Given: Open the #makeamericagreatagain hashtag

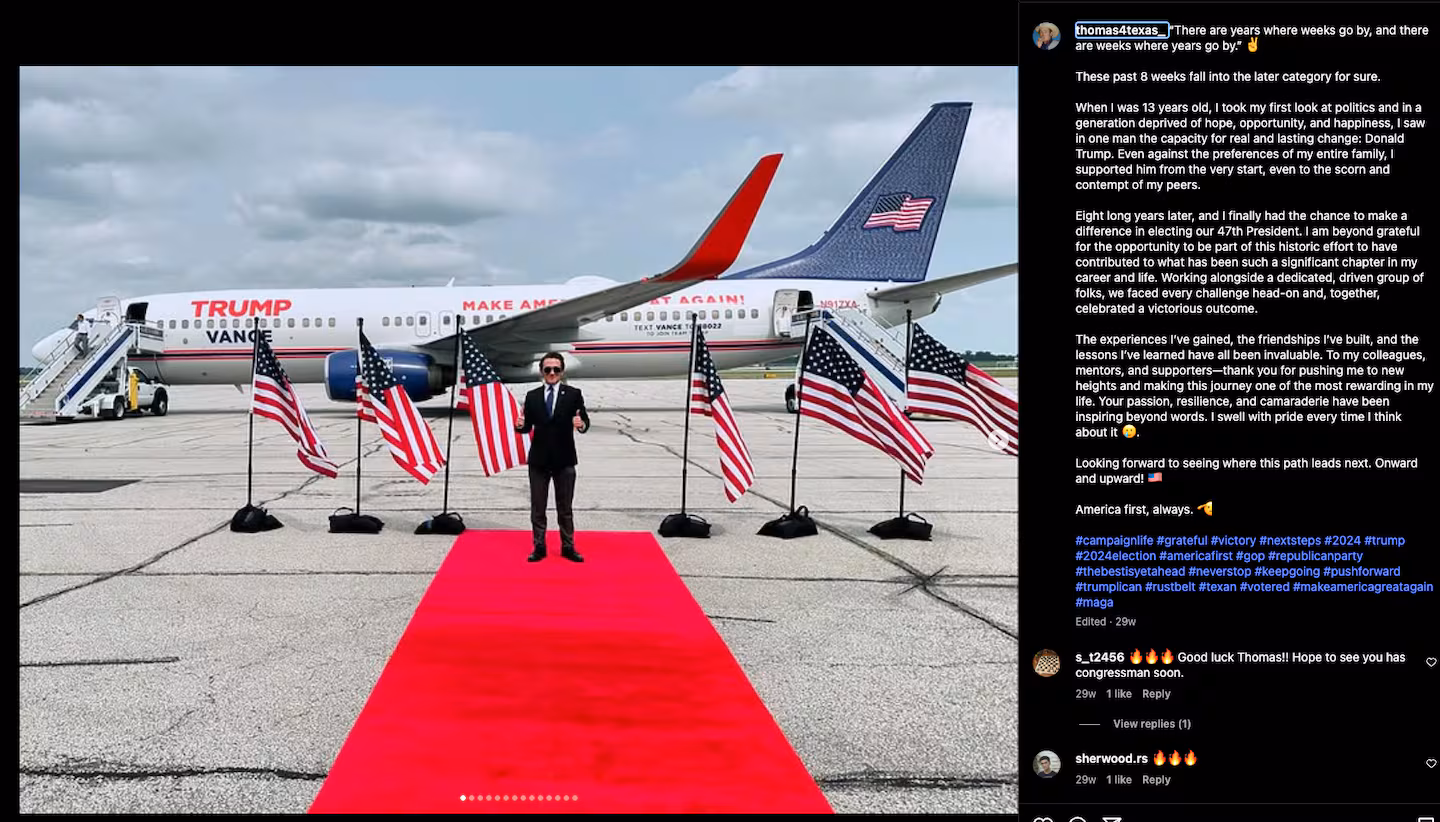Looking at the screenshot, I should 1363,587.
